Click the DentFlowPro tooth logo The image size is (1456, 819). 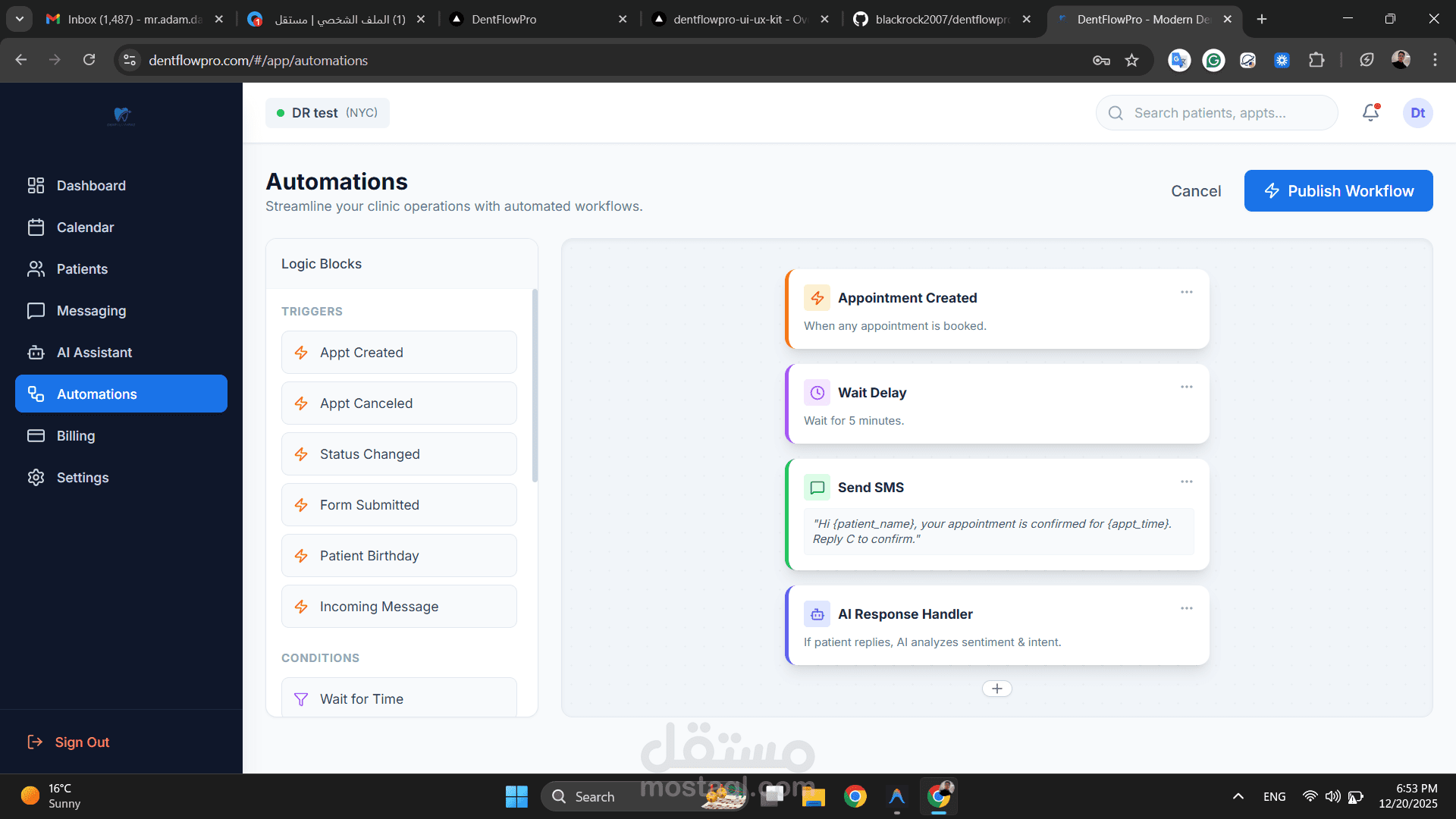[x=122, y=115]
